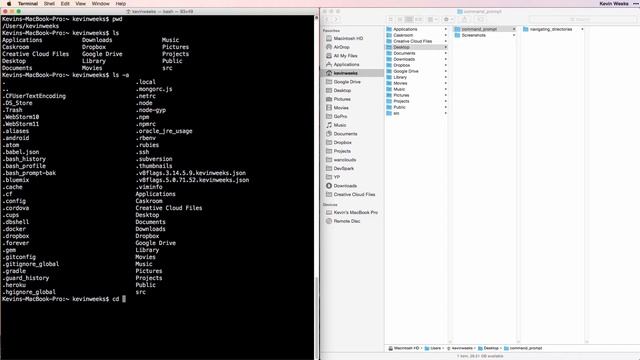The height and width of the screenshot is (360, 640).
Task: Open the Window menu
Action: coord(100,3)
